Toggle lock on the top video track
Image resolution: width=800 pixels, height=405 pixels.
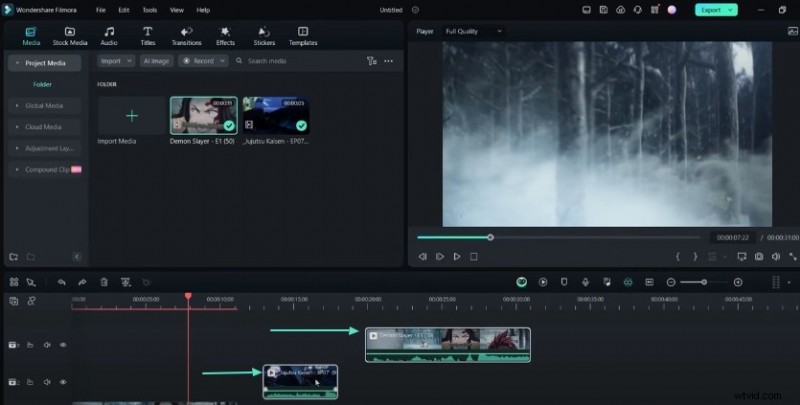[31, 345]
